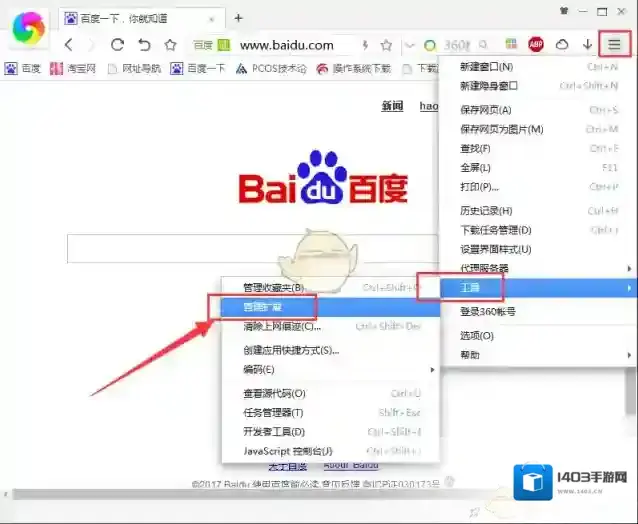Click the cloud sync icon
Viewport: 638px width, 524px height.
[562, 44]
